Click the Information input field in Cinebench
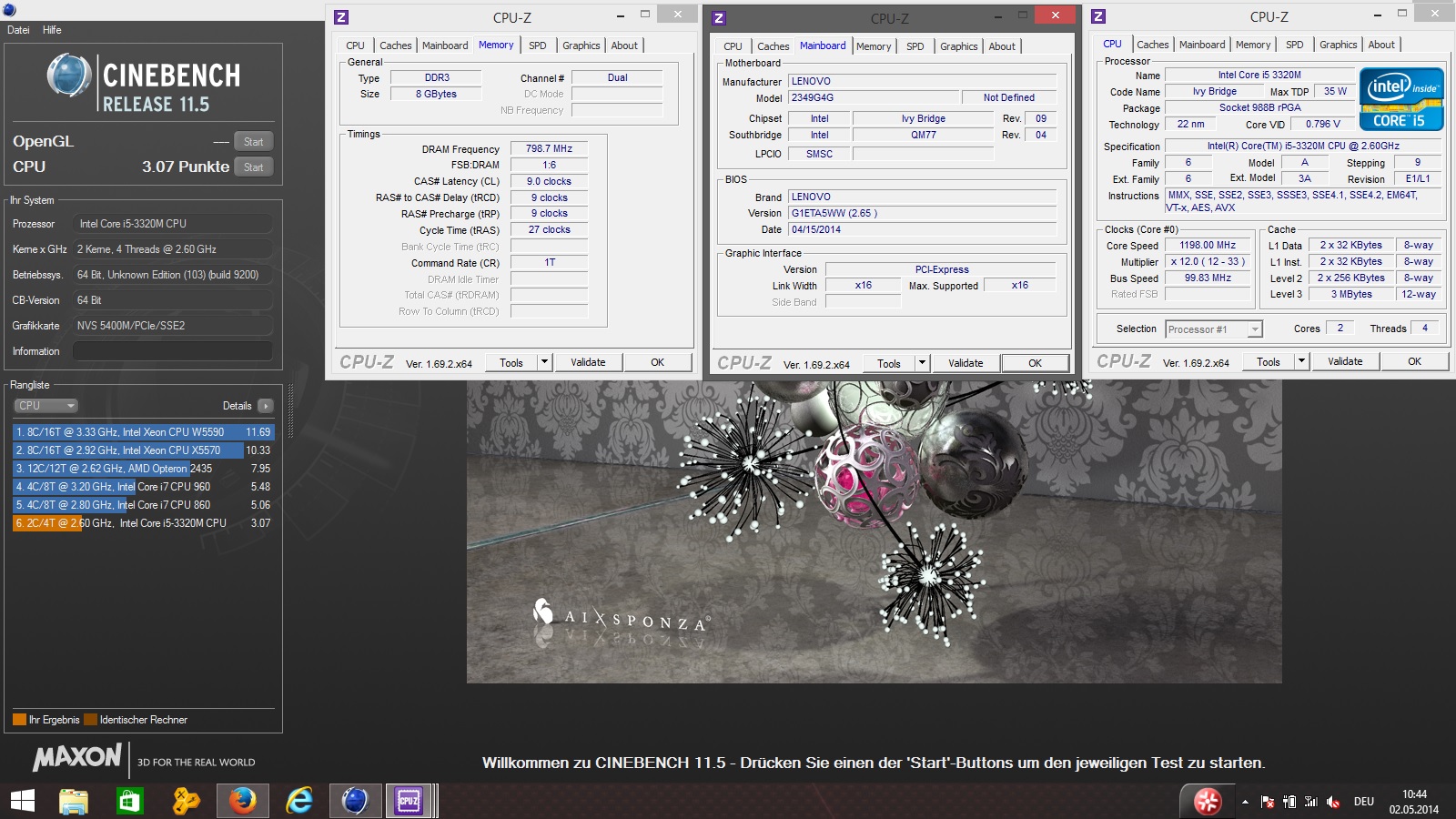 pyautogui.click(x=172, y=351)
